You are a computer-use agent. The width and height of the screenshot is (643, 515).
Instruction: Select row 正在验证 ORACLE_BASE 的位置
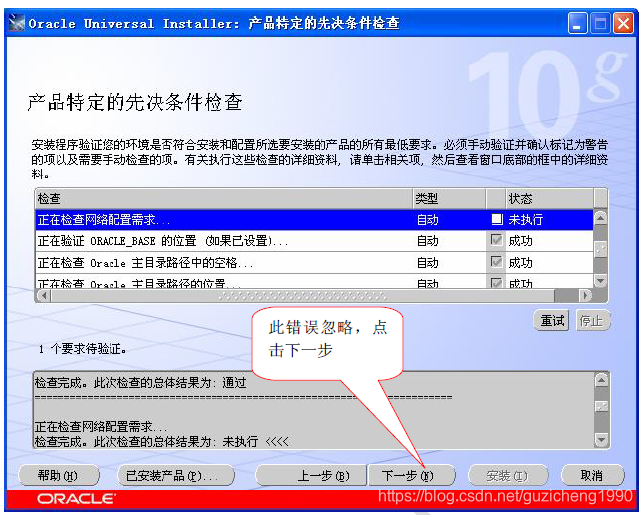pyautogui.click(x=315, y=241)
